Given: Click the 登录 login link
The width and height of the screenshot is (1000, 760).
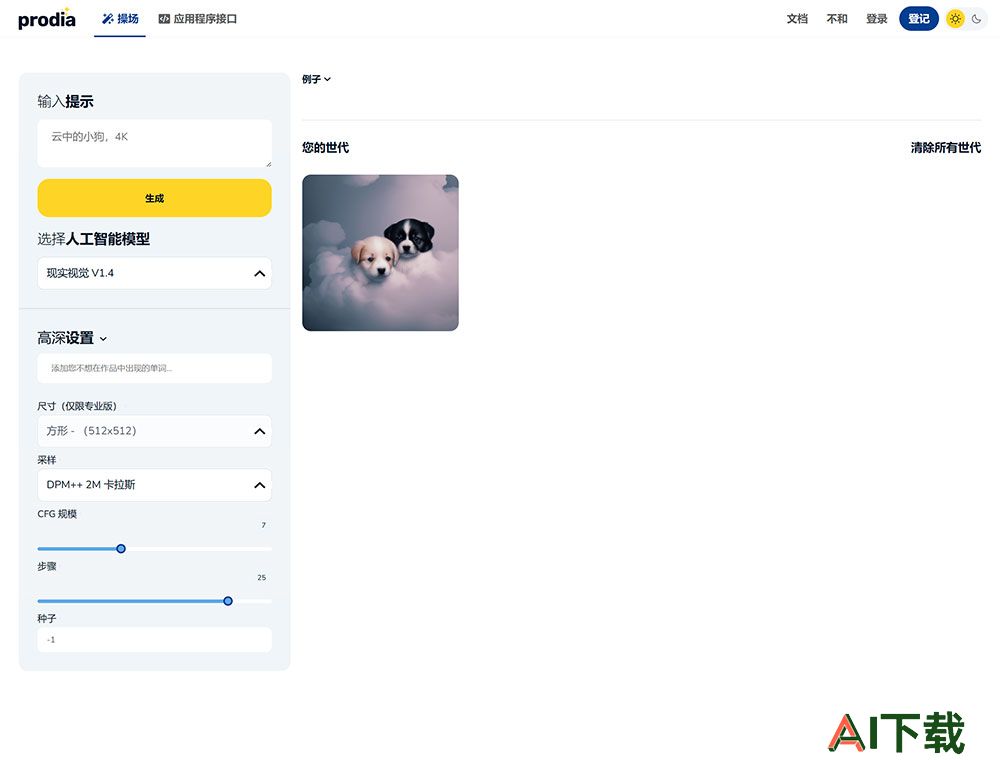Looking at the screenshot, I should coord(877,19).
